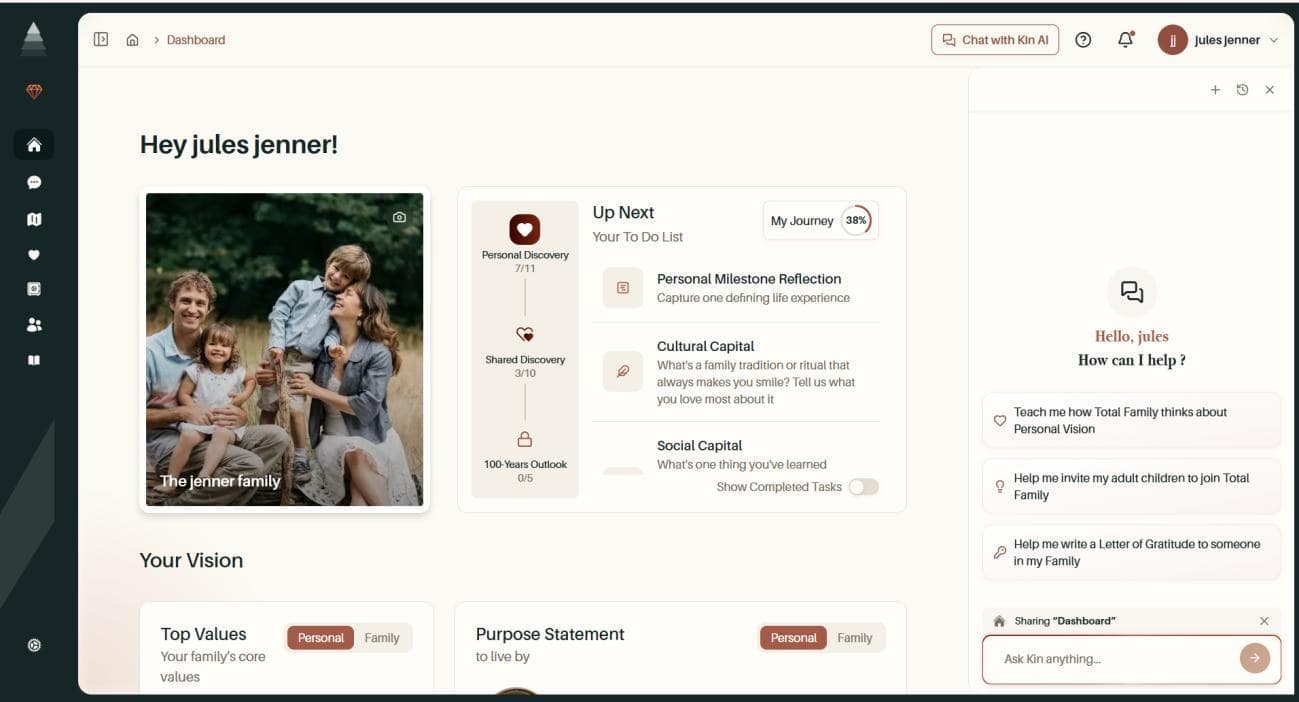Open the diamond premium icon in sidebar
The height and width of the screenshot is (702, 1299).
click(x=34, y=92)
